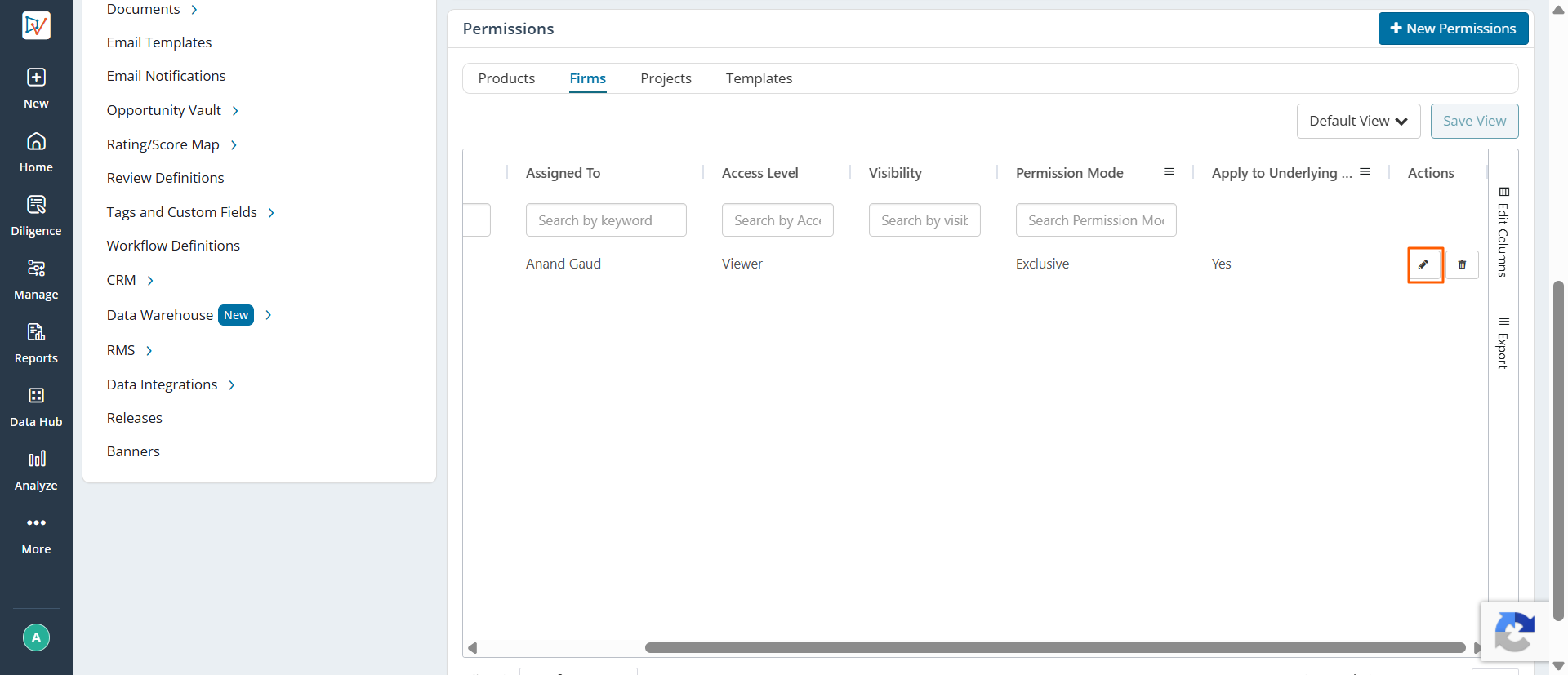Open the Analyze section icon
Screen dimensions: 1568x675
click(36, 459)
